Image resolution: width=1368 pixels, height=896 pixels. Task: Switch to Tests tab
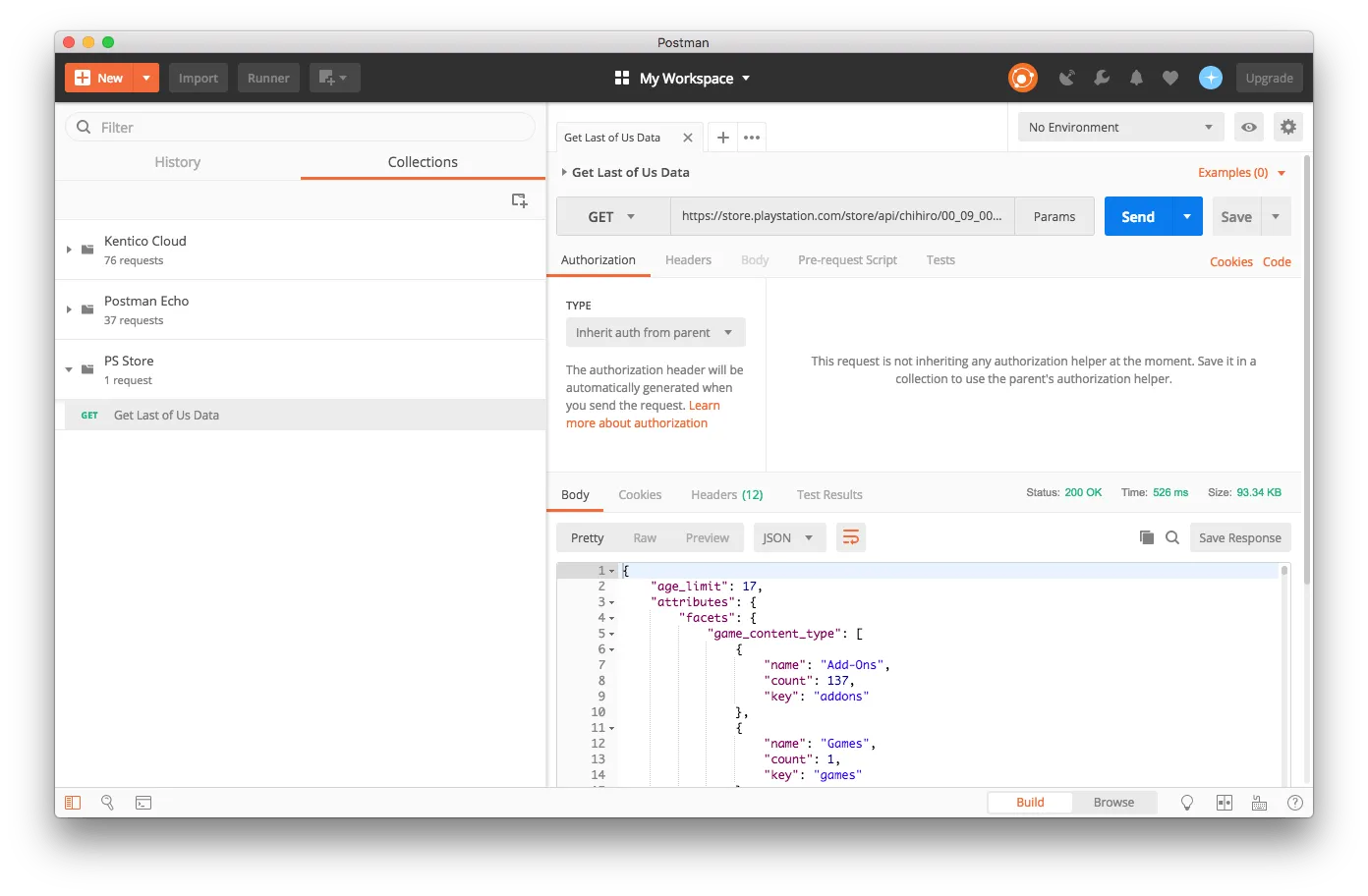tap(940, 260)
